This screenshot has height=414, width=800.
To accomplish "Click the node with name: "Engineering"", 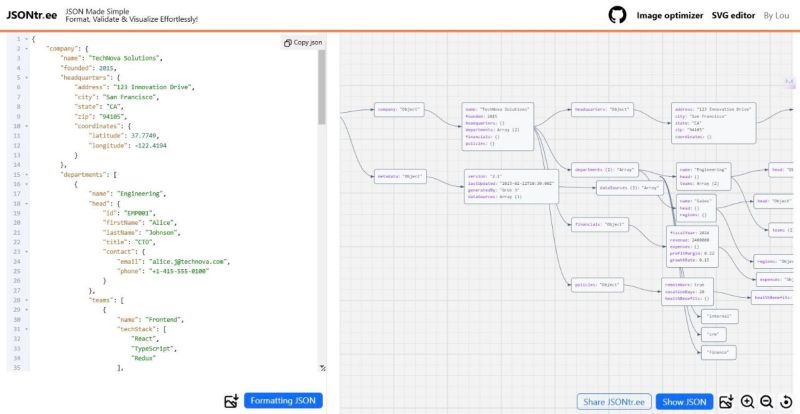I will point(704,177).
